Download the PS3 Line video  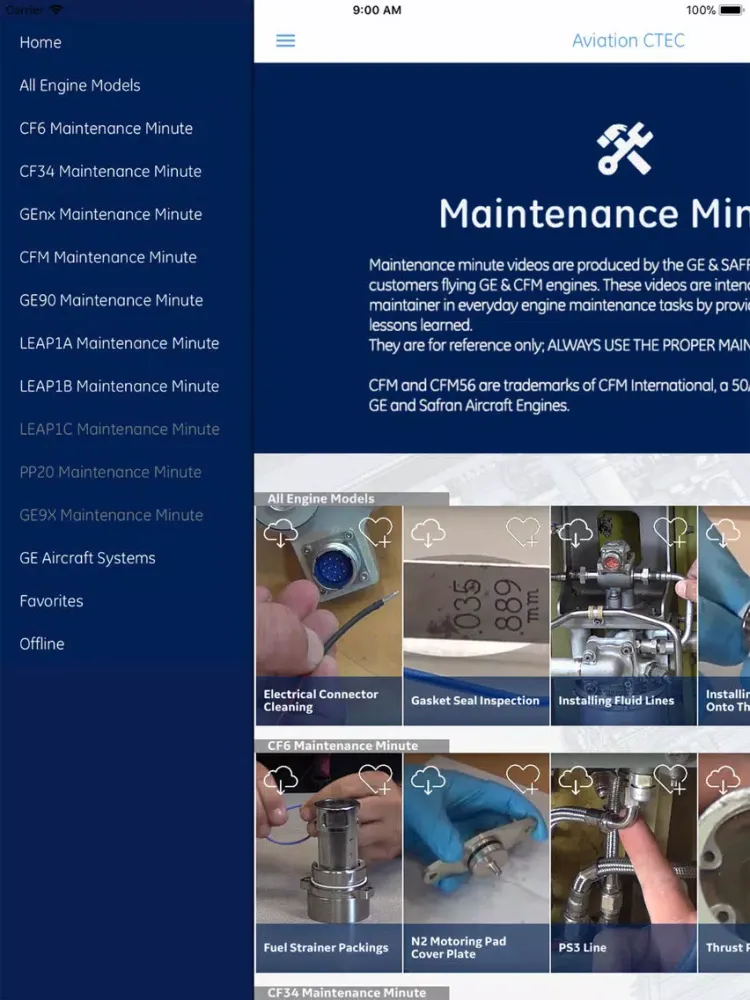pyautogui.click(x=575, y=779)
